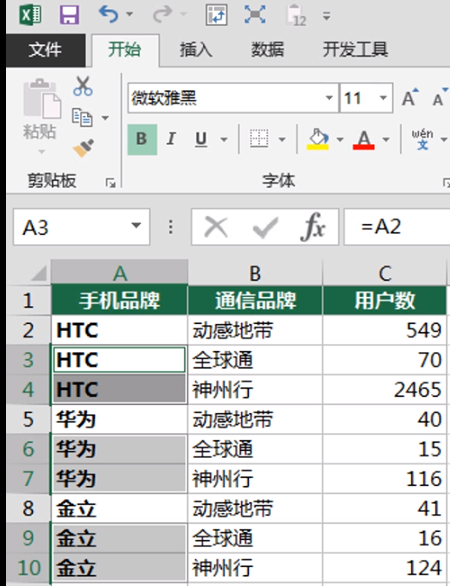
Task: Select column C header
Action: point(385,273)
